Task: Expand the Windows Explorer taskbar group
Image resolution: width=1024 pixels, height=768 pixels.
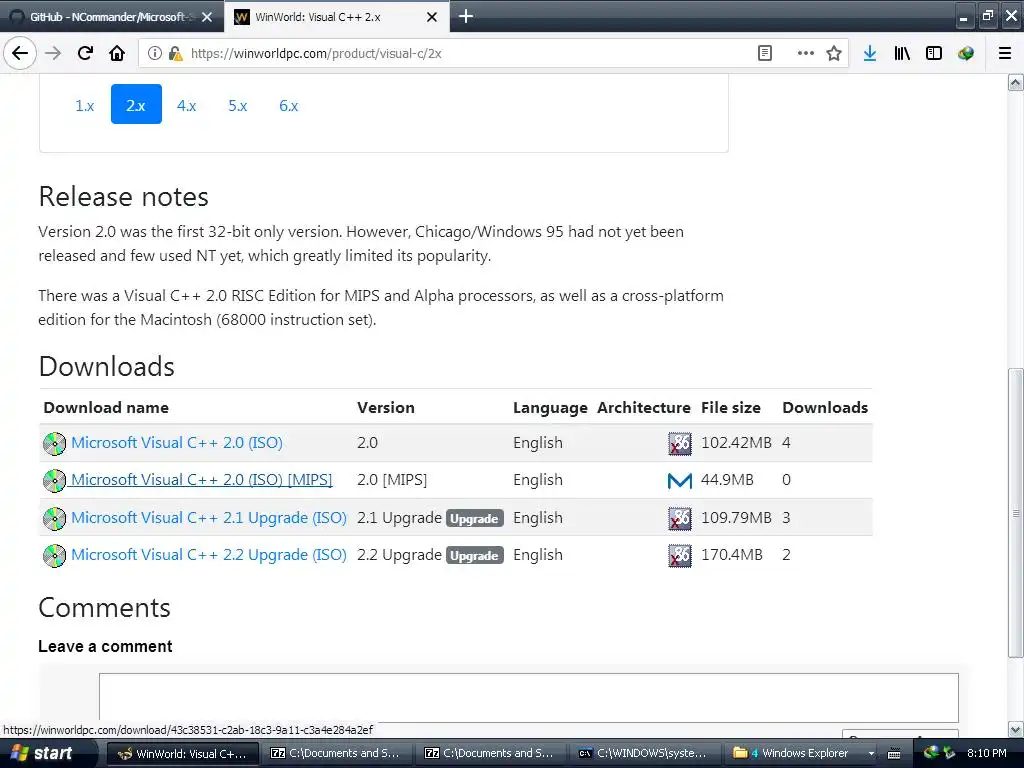Action: coord(803,754)
